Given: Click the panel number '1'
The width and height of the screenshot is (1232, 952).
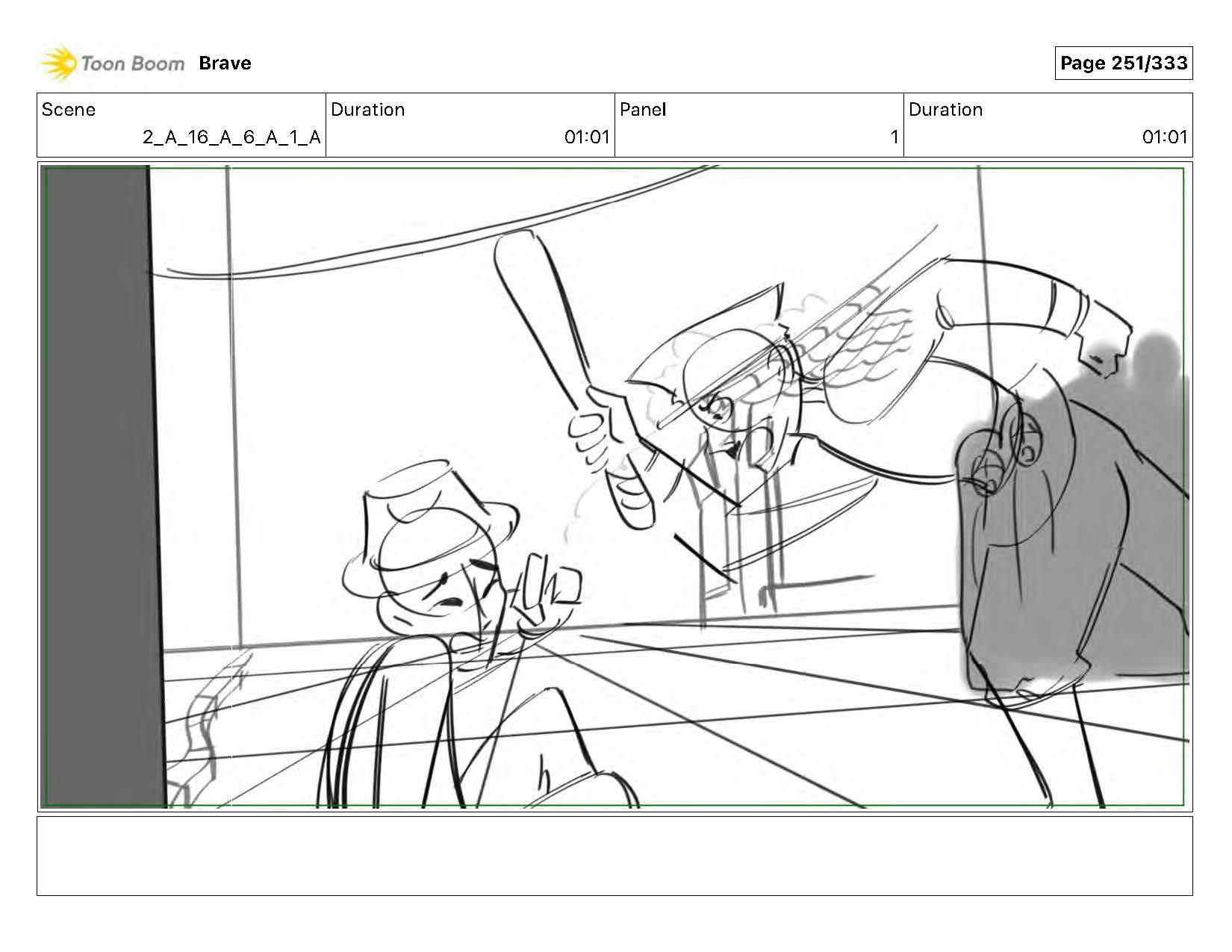Looking at the screenshot, I should pos(894,137).
